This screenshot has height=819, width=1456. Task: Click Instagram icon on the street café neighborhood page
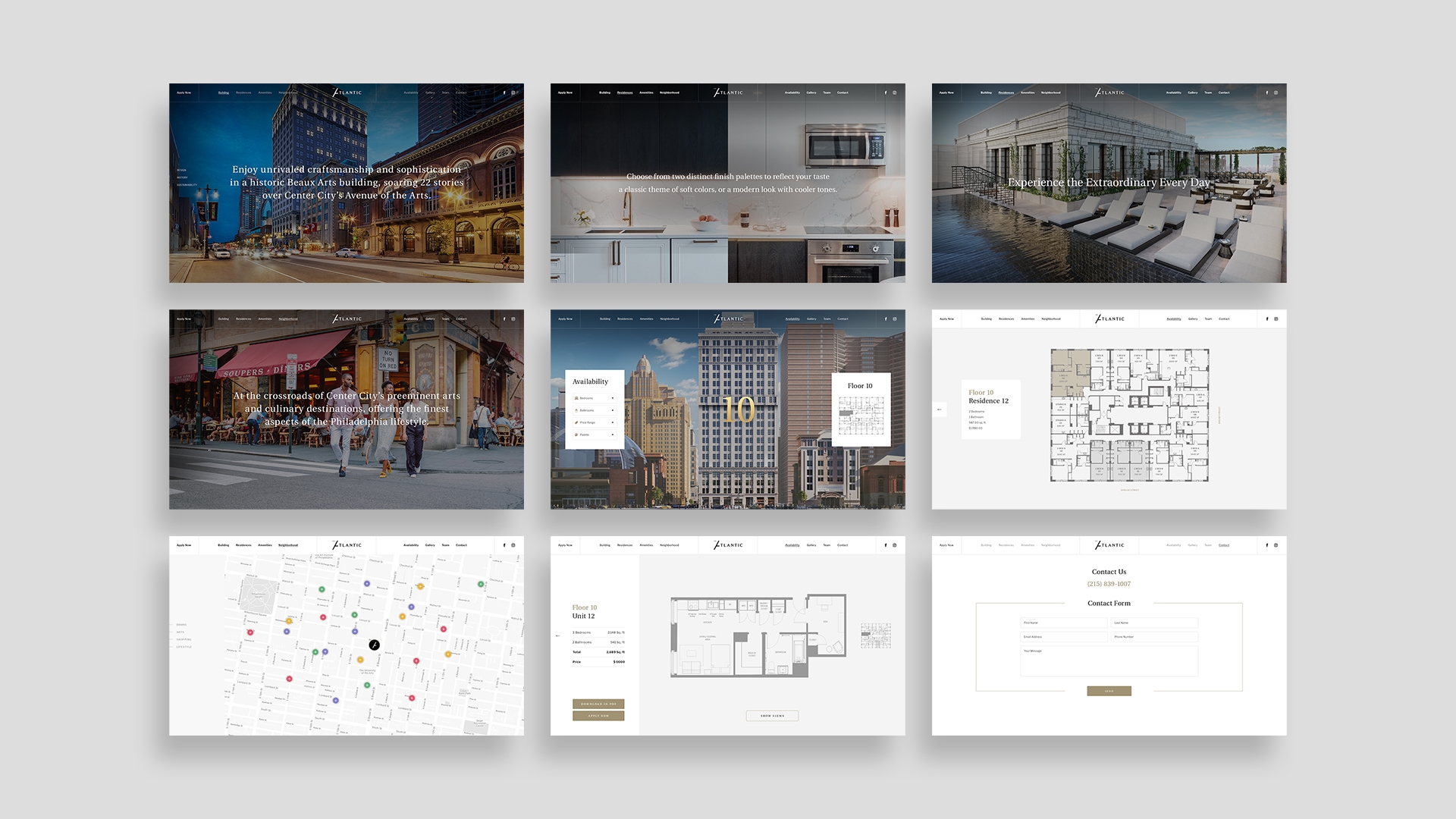513,319
